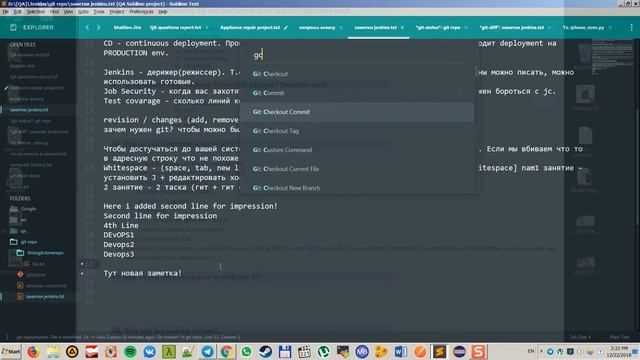Open Steam from the taskbar

(x=265, y=351)
